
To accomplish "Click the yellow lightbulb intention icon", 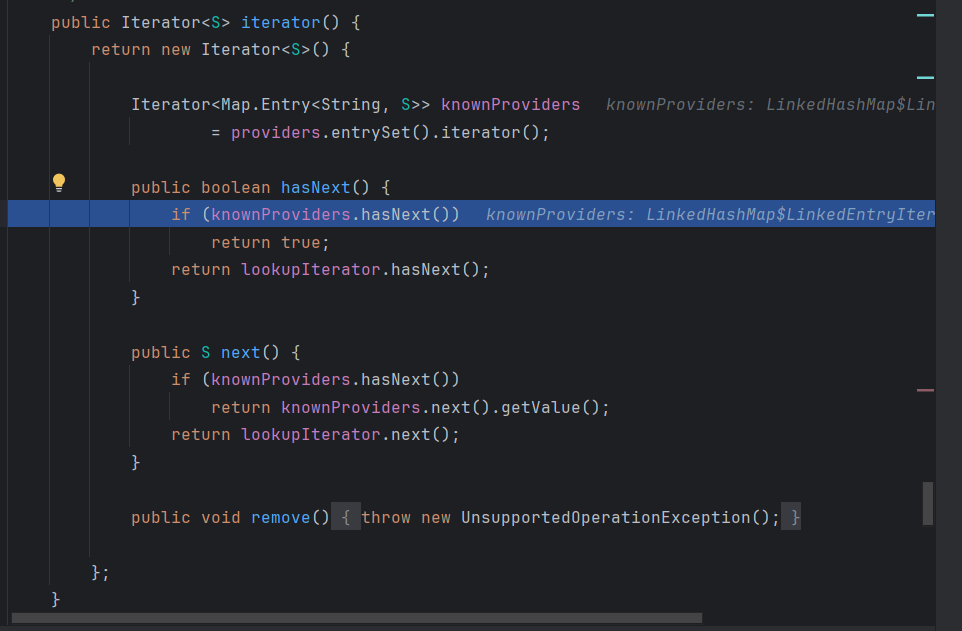I will point(59,182).
